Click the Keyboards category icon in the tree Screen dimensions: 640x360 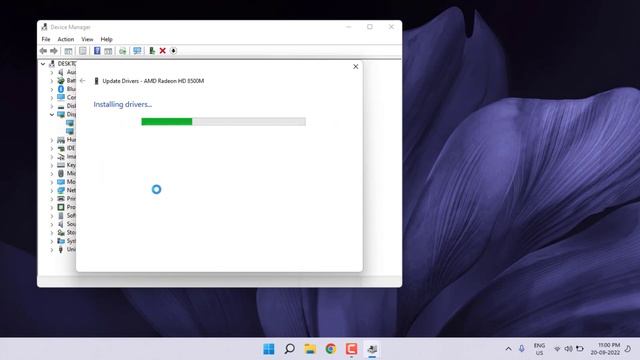tap(61, 165)
